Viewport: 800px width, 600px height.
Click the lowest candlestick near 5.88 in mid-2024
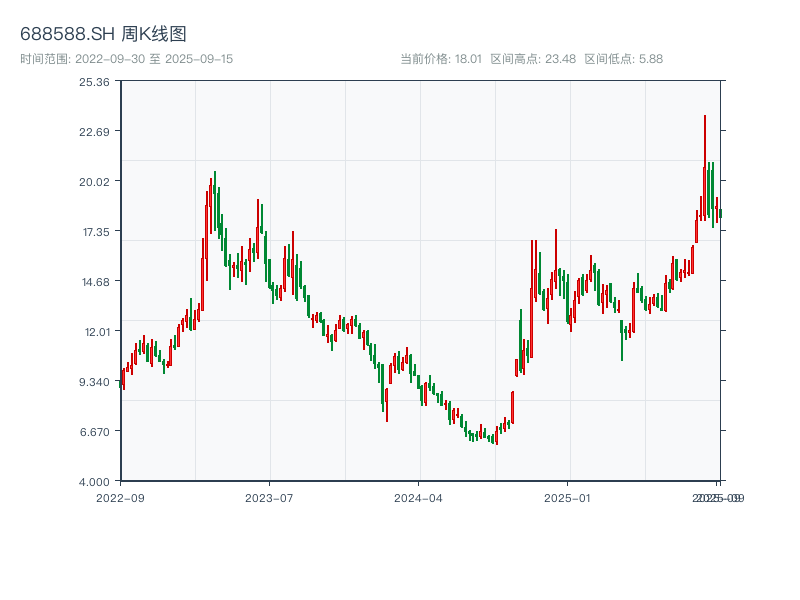pyautogui.click(x=496, y=436)
